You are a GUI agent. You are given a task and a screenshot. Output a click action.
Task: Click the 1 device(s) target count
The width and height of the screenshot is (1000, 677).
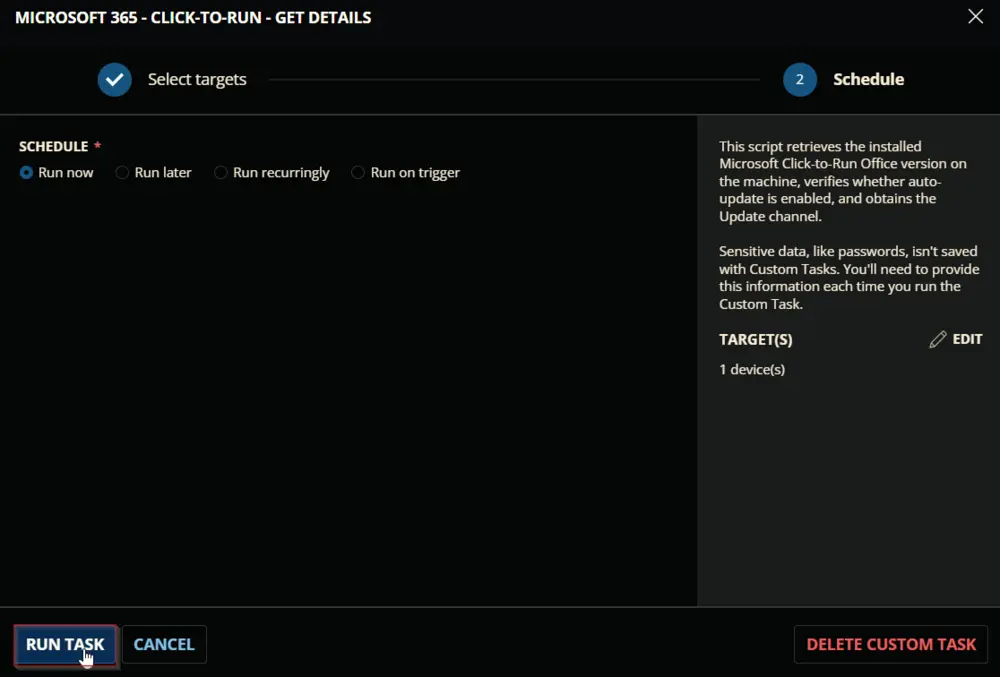(752, 370)
